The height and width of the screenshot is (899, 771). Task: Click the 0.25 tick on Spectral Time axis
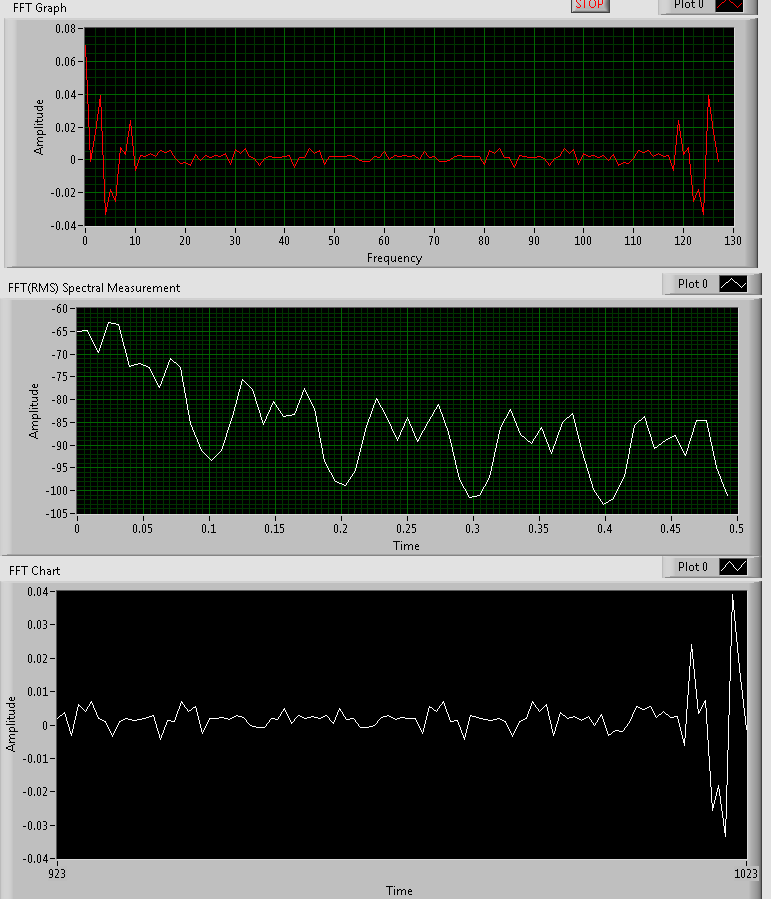pyautogui.click(x=406, y=529)
